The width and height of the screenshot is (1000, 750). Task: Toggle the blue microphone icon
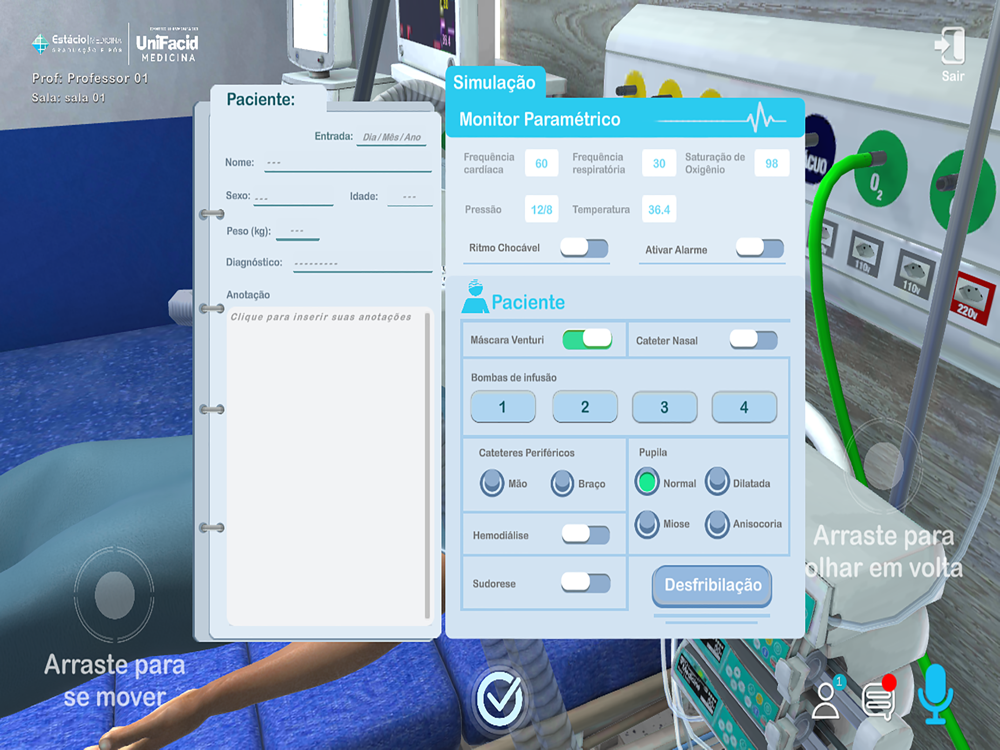[x=935, y=695]
